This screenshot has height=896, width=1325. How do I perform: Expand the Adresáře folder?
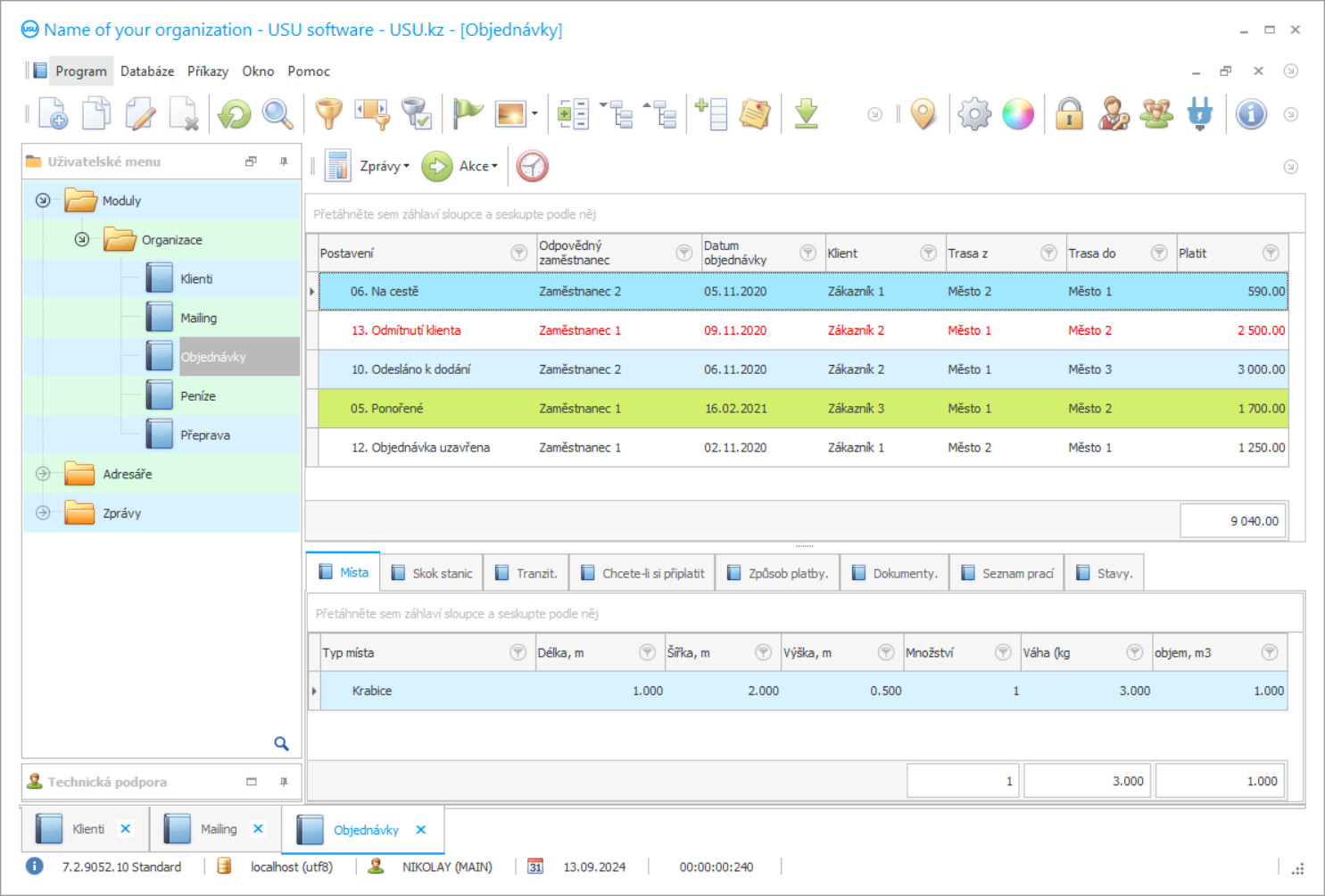[x=43, y=474]
